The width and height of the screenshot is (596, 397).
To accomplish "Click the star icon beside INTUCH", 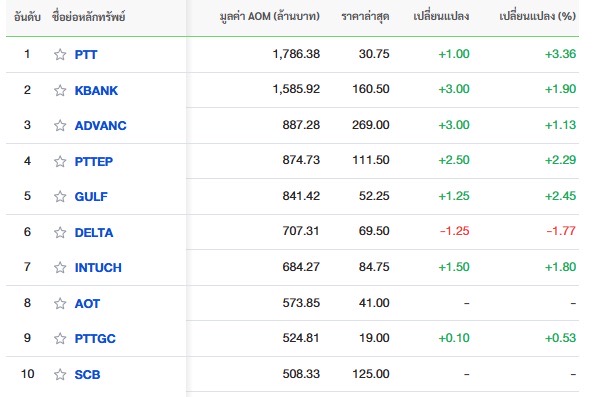I will [x=60, y=268].
